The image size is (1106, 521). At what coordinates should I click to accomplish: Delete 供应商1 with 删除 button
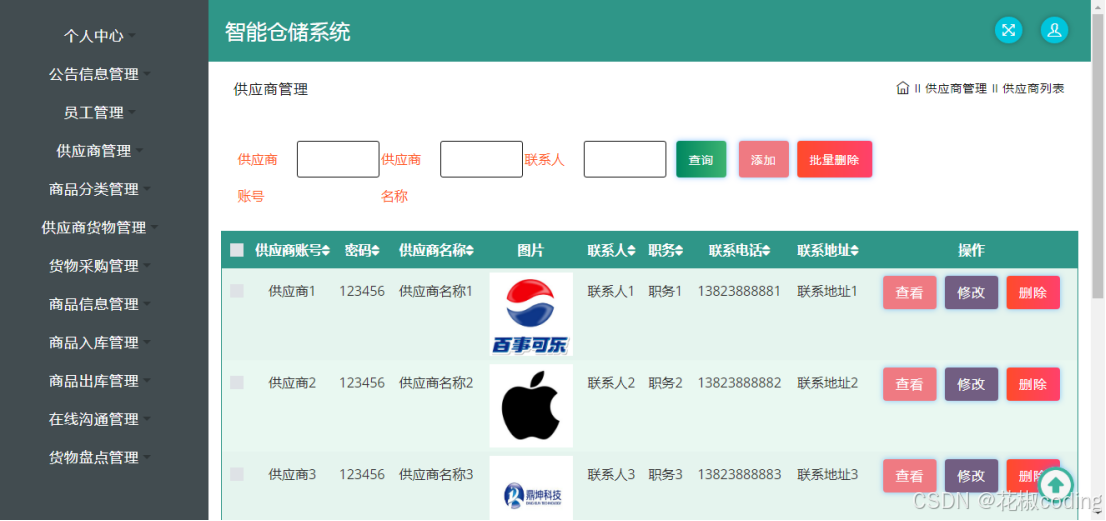(1033, 293)
